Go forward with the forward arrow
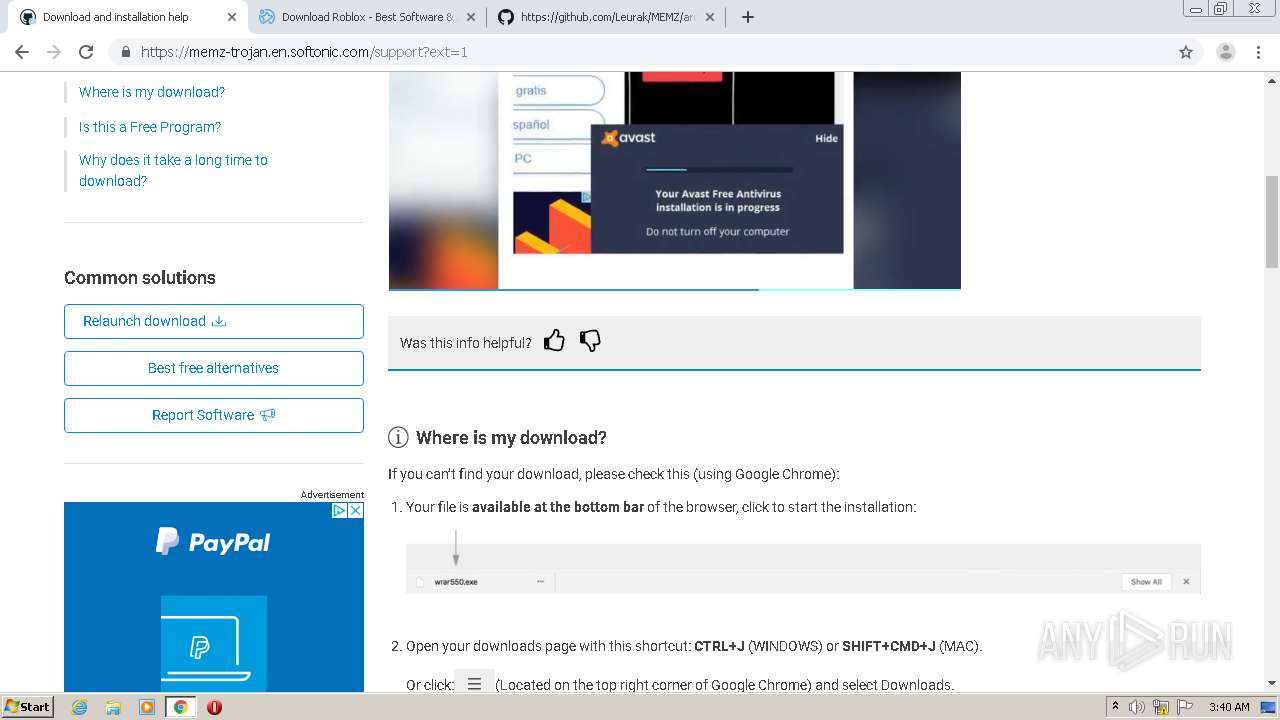 [54, 52]
